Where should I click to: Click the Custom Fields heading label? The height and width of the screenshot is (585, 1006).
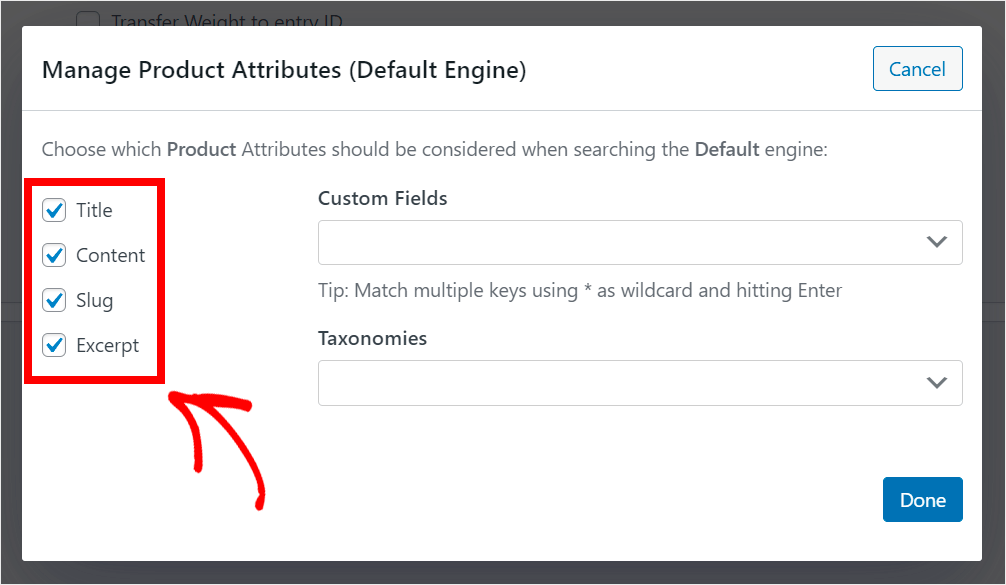pyautogui.click(x=382, y=198)
